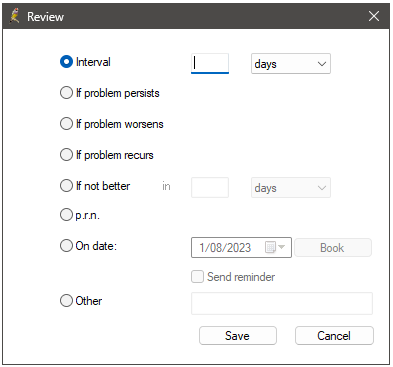The height and width of the screenshot is (367, 393).
Task: Focus the Interval number input field
Action: pyautogui.click(x=210, y=63)
